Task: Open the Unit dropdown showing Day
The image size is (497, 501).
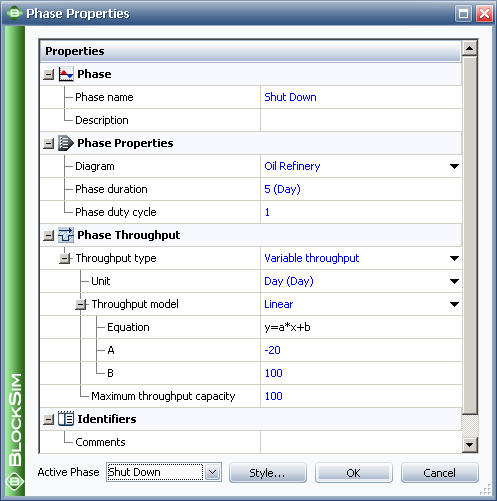Action: click(x=454, y=281)
